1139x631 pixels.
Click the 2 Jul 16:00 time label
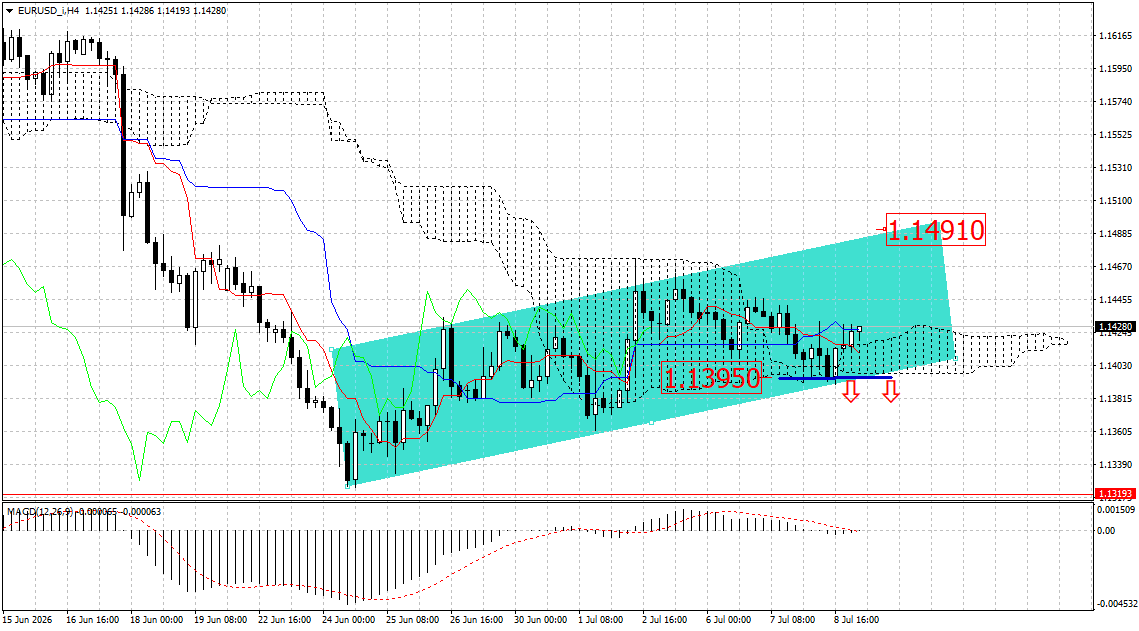click(x=665, y=620)
